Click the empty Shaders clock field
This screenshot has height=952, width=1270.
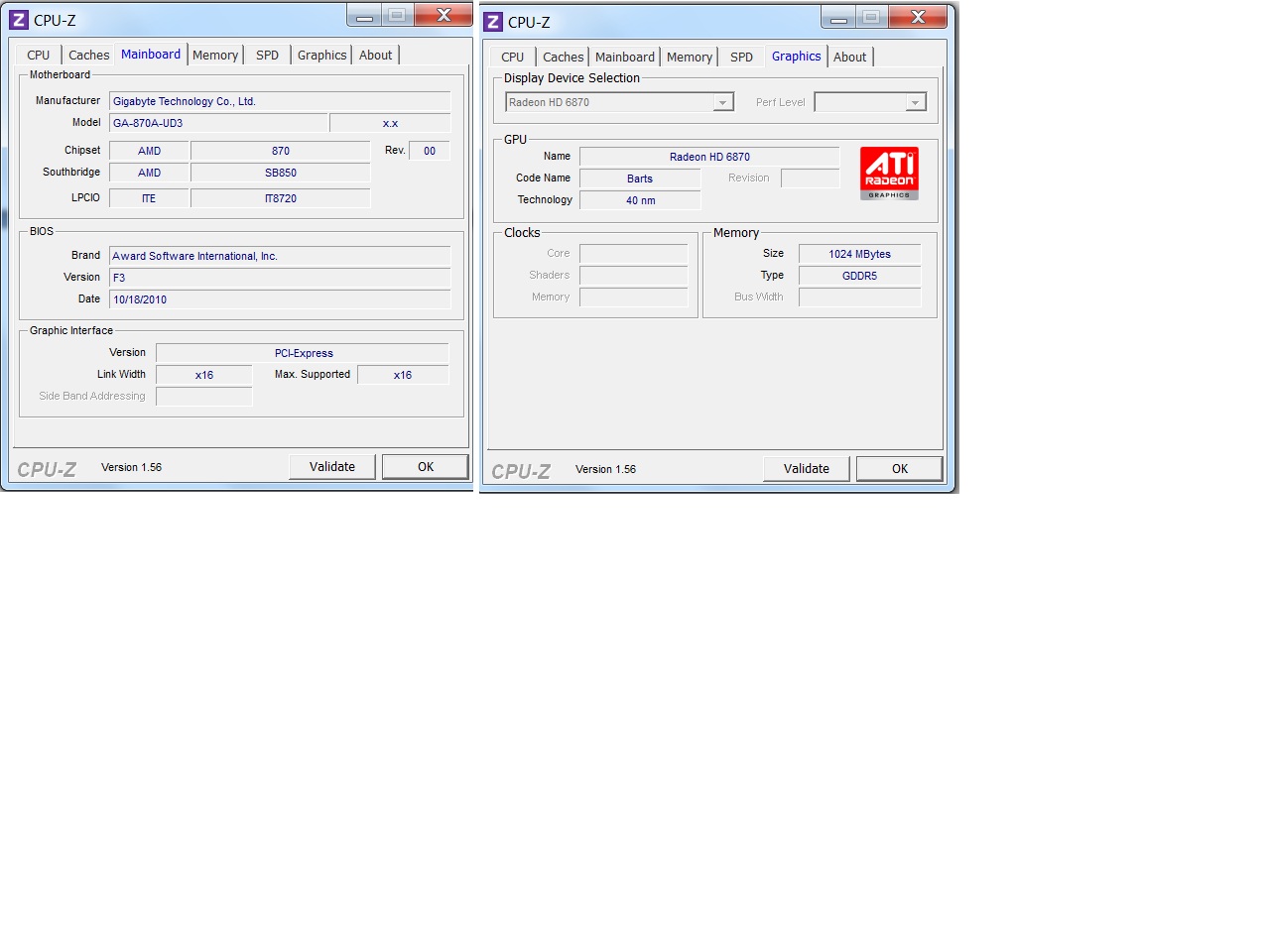pyautogui.click(x=634, y=276)
